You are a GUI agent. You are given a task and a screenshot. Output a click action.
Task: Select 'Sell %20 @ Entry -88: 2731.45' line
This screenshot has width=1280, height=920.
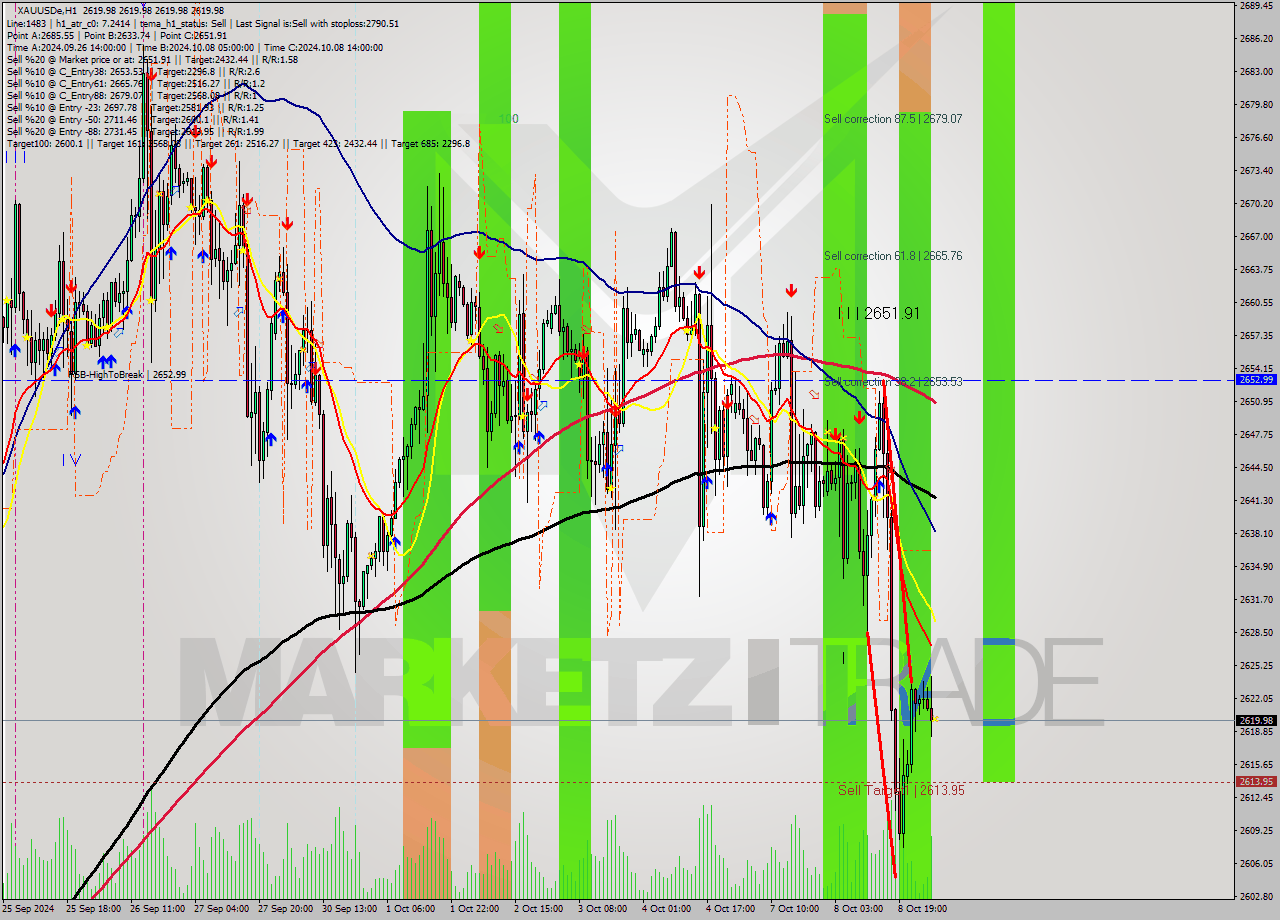(x=135, y=131)
